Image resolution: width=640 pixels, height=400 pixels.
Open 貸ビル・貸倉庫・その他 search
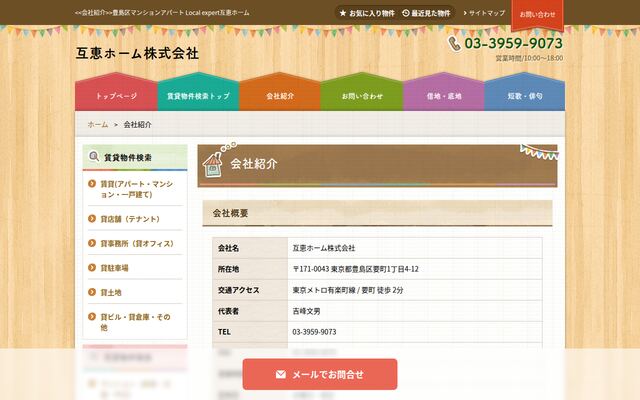pos(136,322)
